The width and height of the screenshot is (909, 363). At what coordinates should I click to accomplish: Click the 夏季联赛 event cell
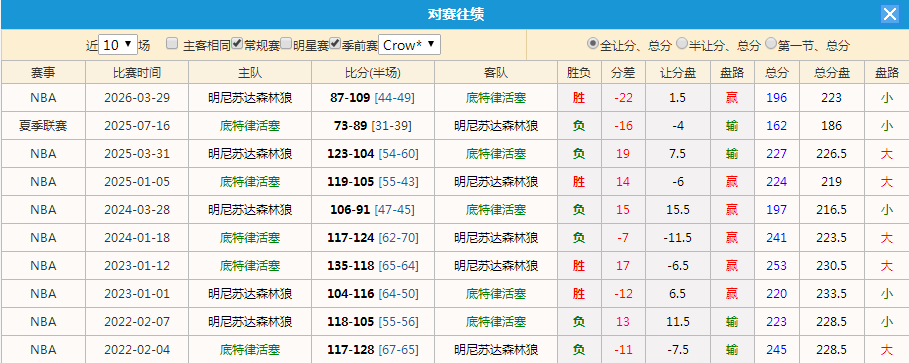43,126
